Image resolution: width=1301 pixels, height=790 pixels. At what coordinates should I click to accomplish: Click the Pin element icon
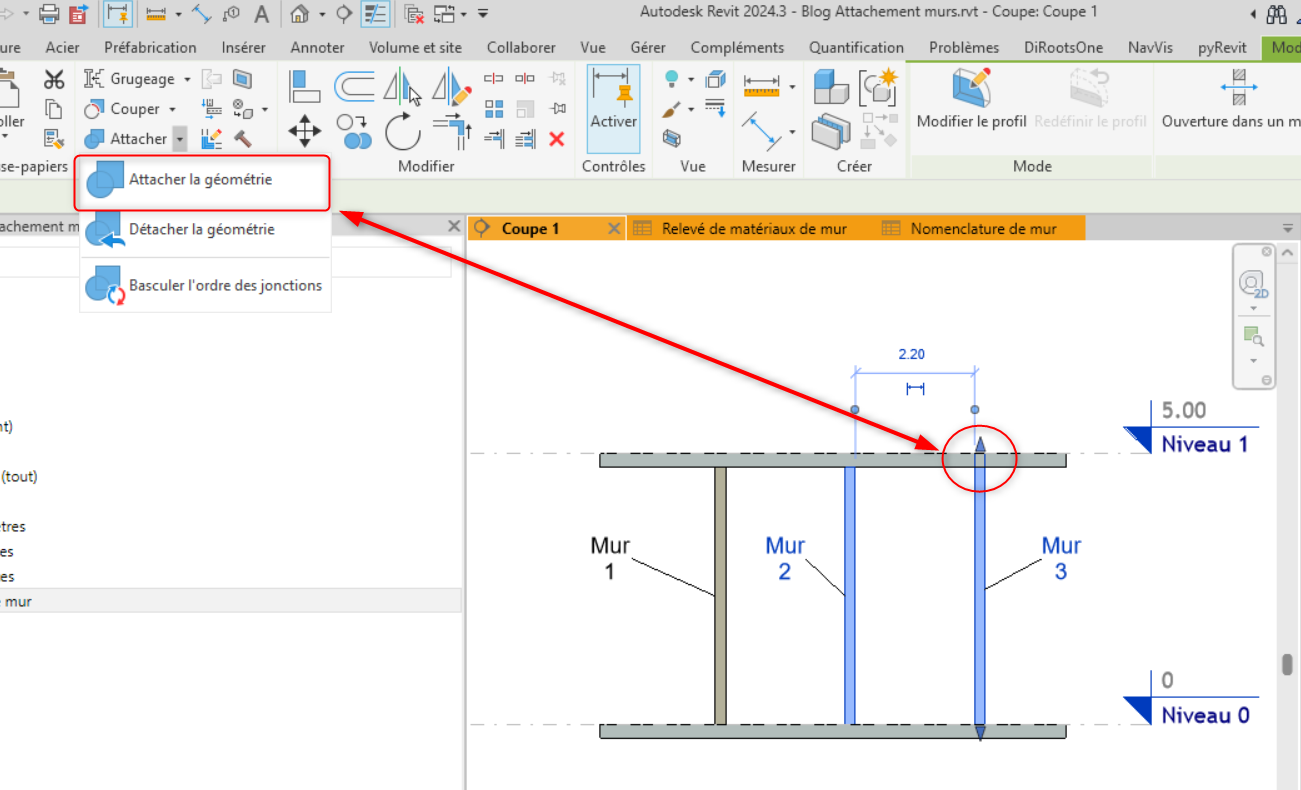557,108
